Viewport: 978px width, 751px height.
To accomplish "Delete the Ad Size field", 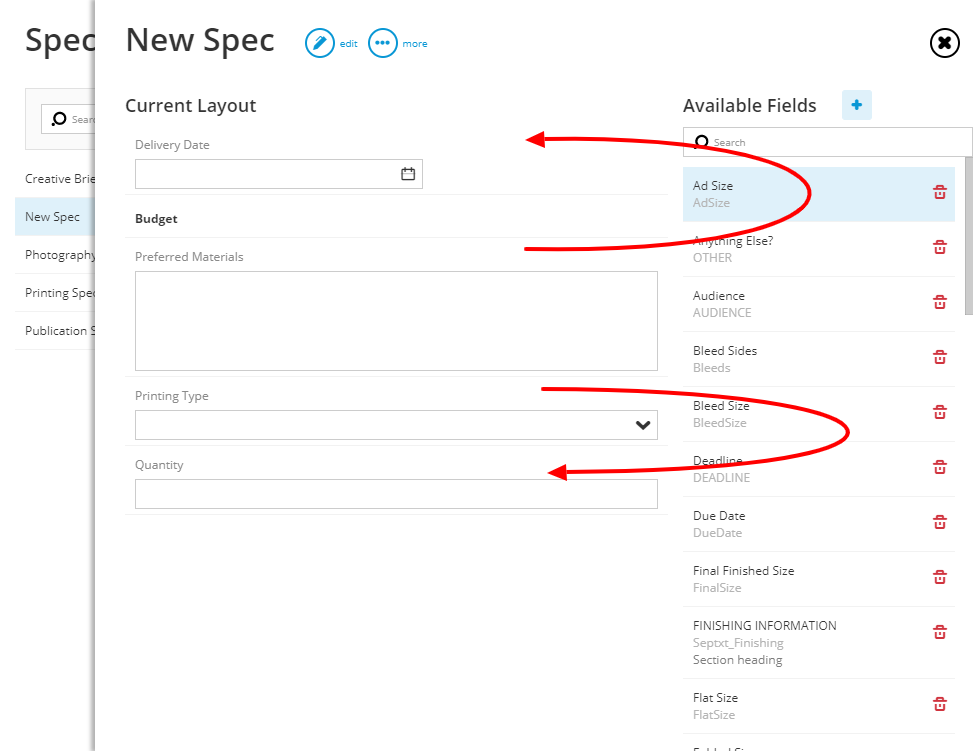I will (940, 192).
